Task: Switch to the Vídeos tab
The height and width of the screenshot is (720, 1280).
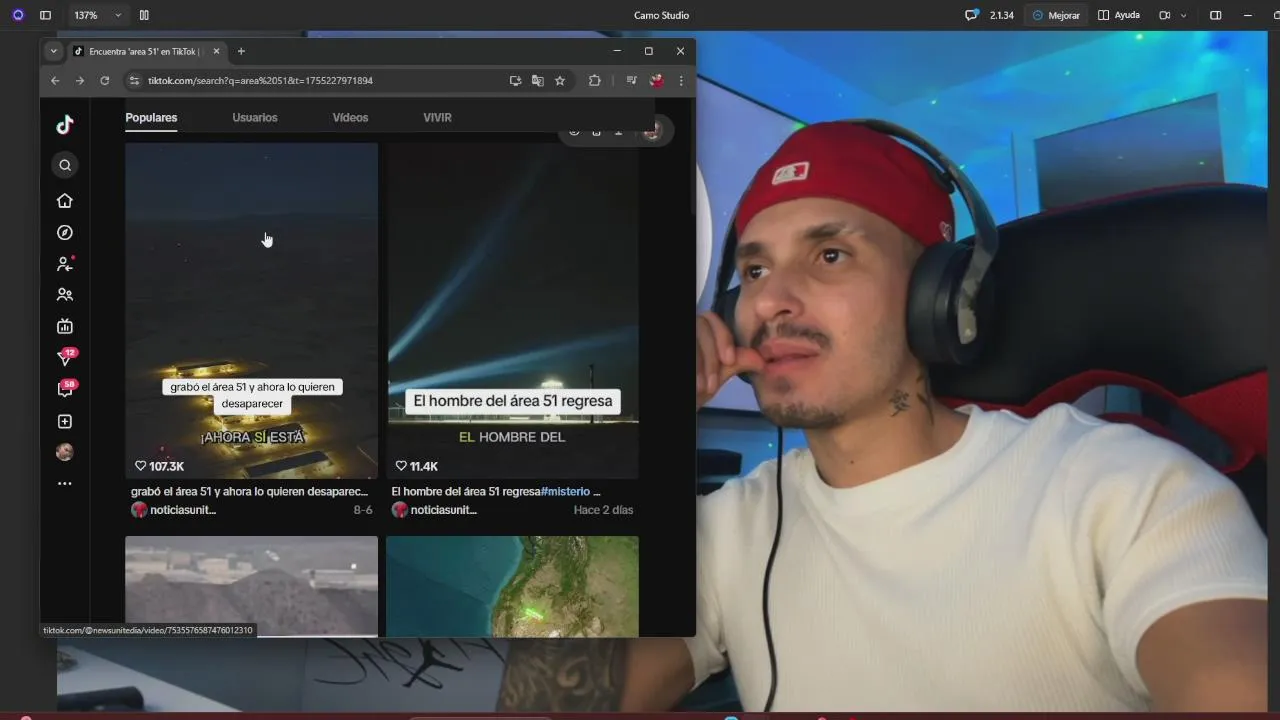Action: [x=350, y=117]
